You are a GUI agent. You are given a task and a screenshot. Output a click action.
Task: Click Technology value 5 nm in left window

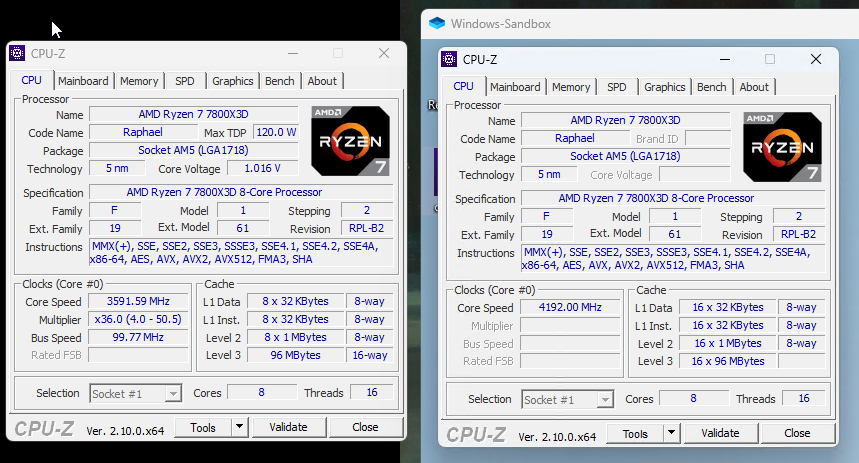click(117, 168)
